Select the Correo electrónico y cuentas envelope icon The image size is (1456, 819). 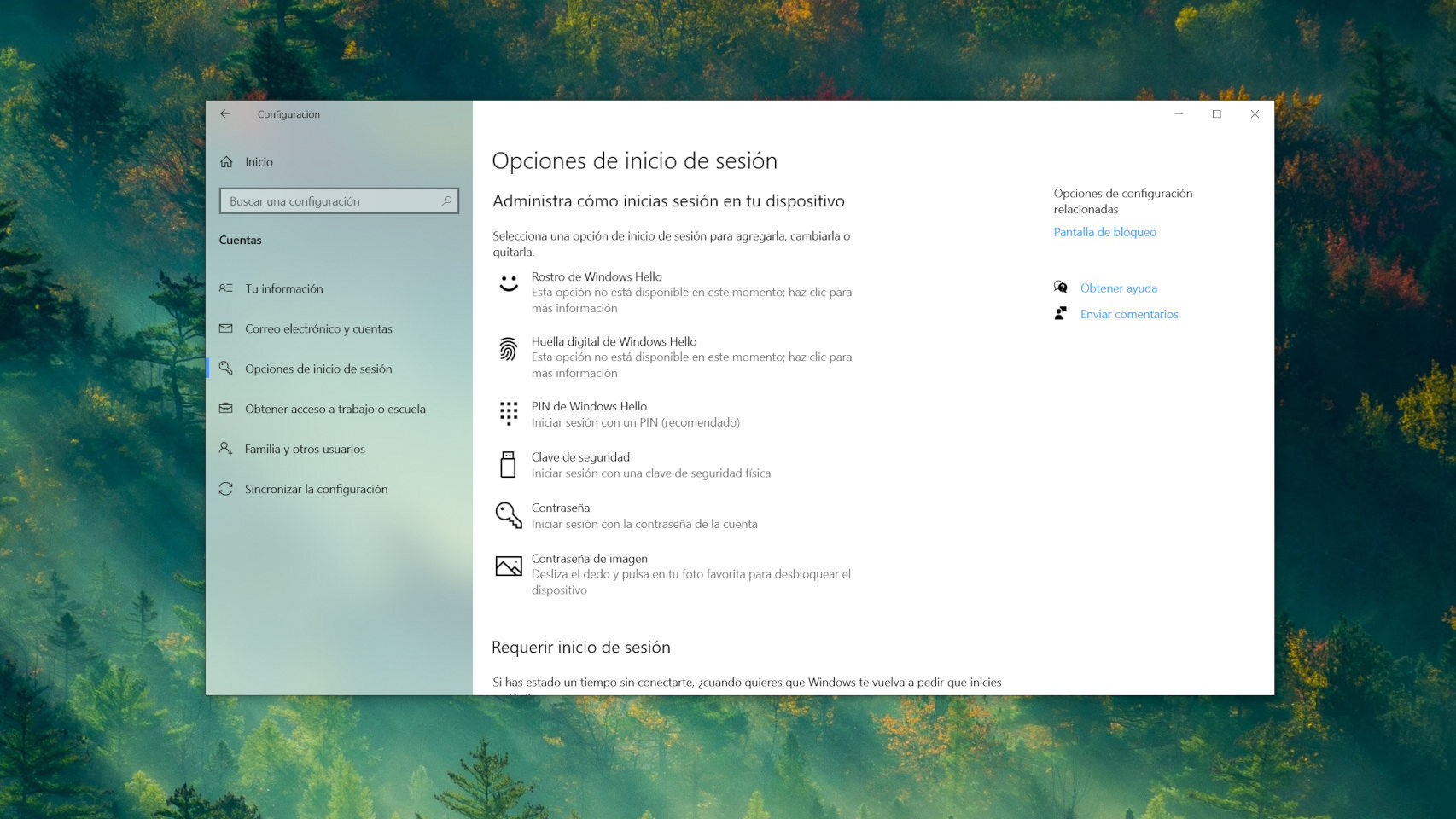point(225,328)
